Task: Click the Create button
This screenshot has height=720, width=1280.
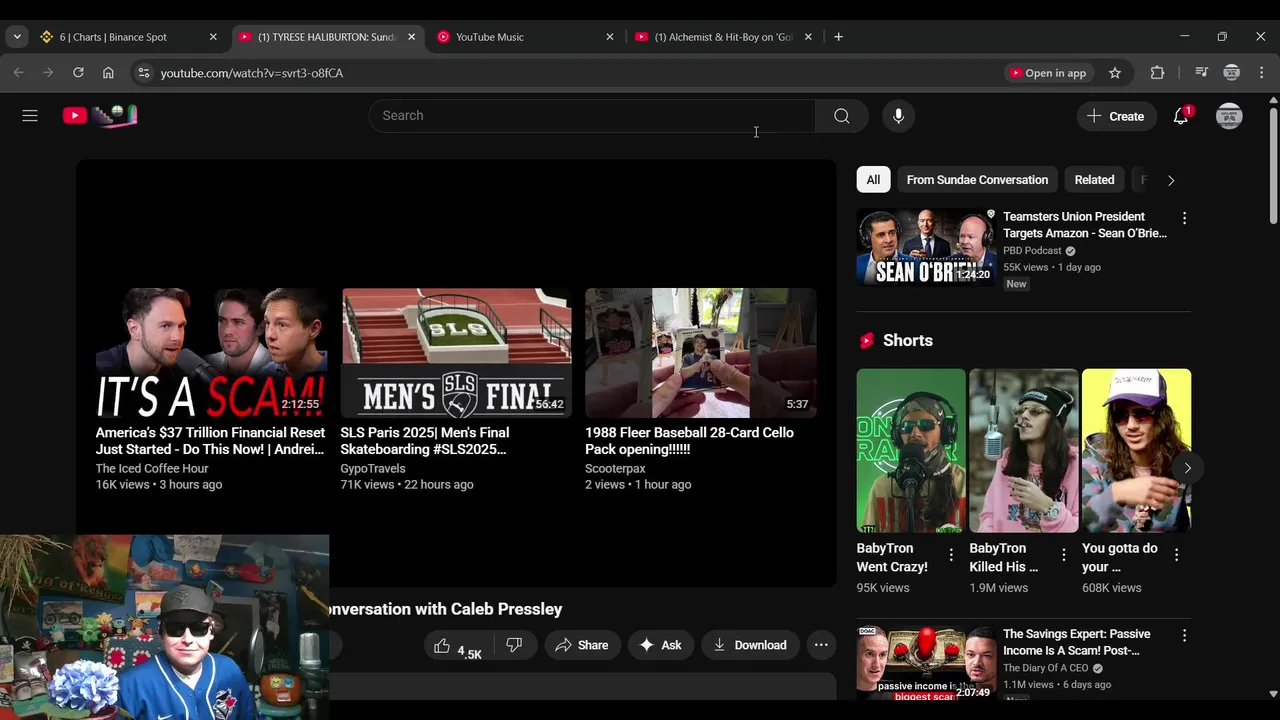Action: (x=1116, y=116)
